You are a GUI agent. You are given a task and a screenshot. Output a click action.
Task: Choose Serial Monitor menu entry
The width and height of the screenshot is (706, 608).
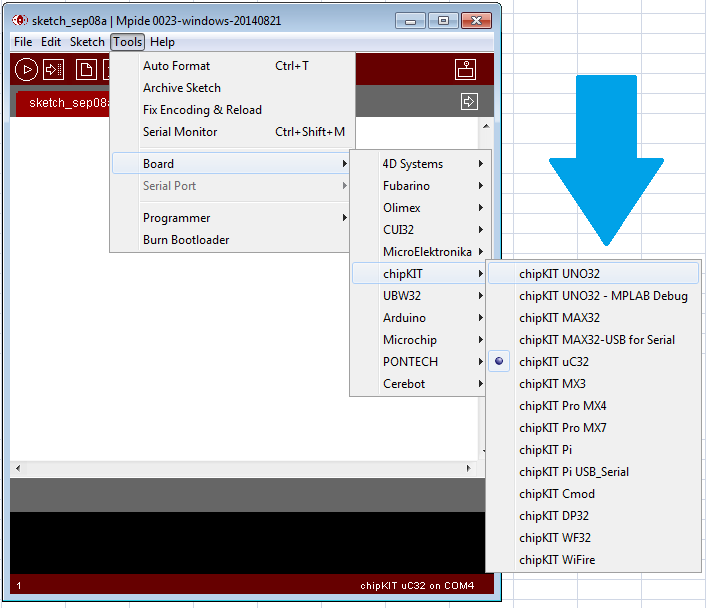230,132
